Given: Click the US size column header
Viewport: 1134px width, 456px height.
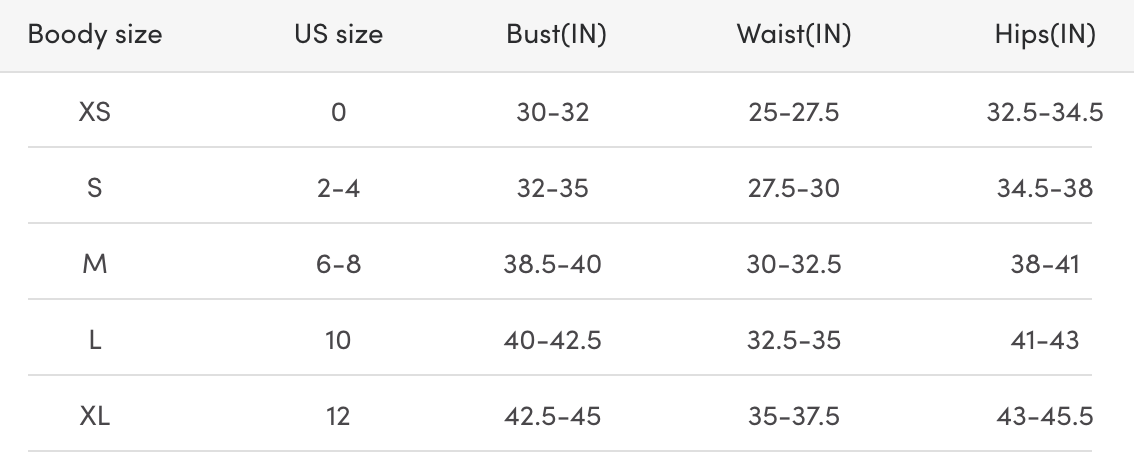Looking at the screenshot, I should point(338,35).
